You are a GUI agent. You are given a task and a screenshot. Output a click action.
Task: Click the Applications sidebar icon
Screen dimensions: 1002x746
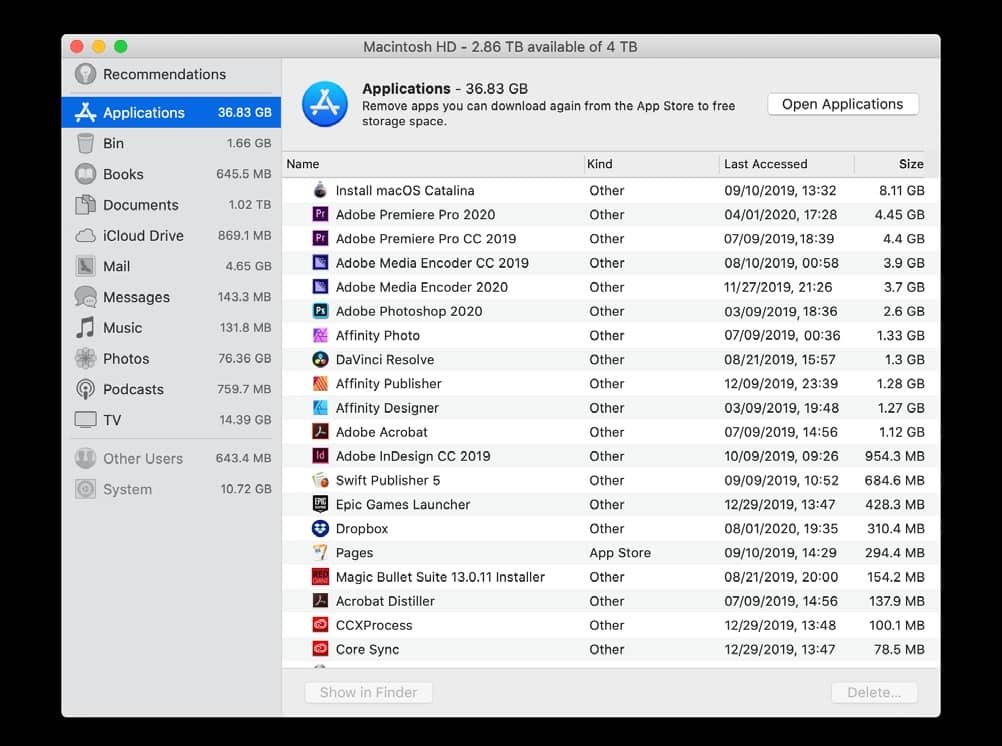[x=85, y=113]
